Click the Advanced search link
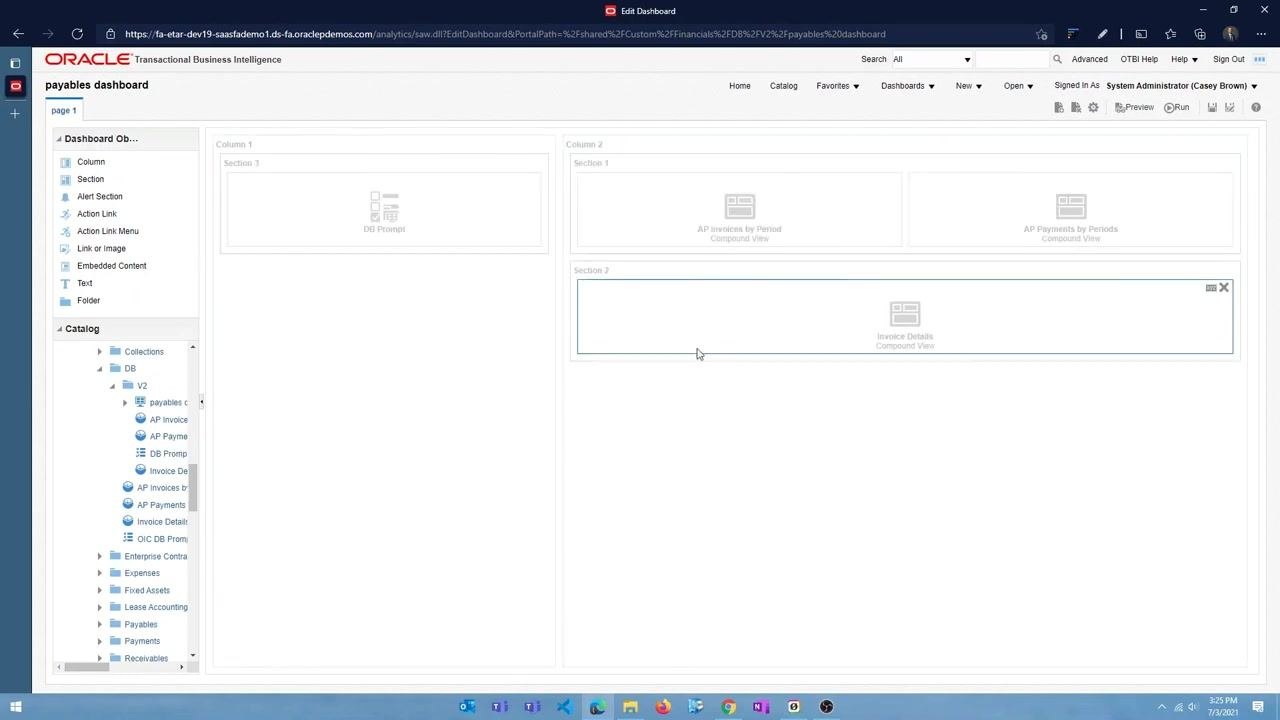Screen dimensions: 1280x720 [x=1090, y=60]
